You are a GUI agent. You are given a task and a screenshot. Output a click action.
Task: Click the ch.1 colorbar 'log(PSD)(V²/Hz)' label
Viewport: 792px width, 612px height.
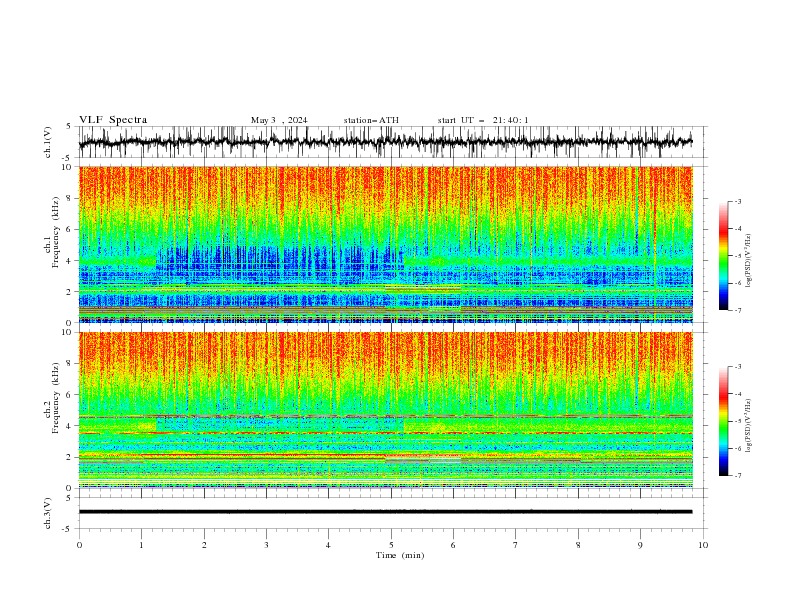[x=748, y=261]
